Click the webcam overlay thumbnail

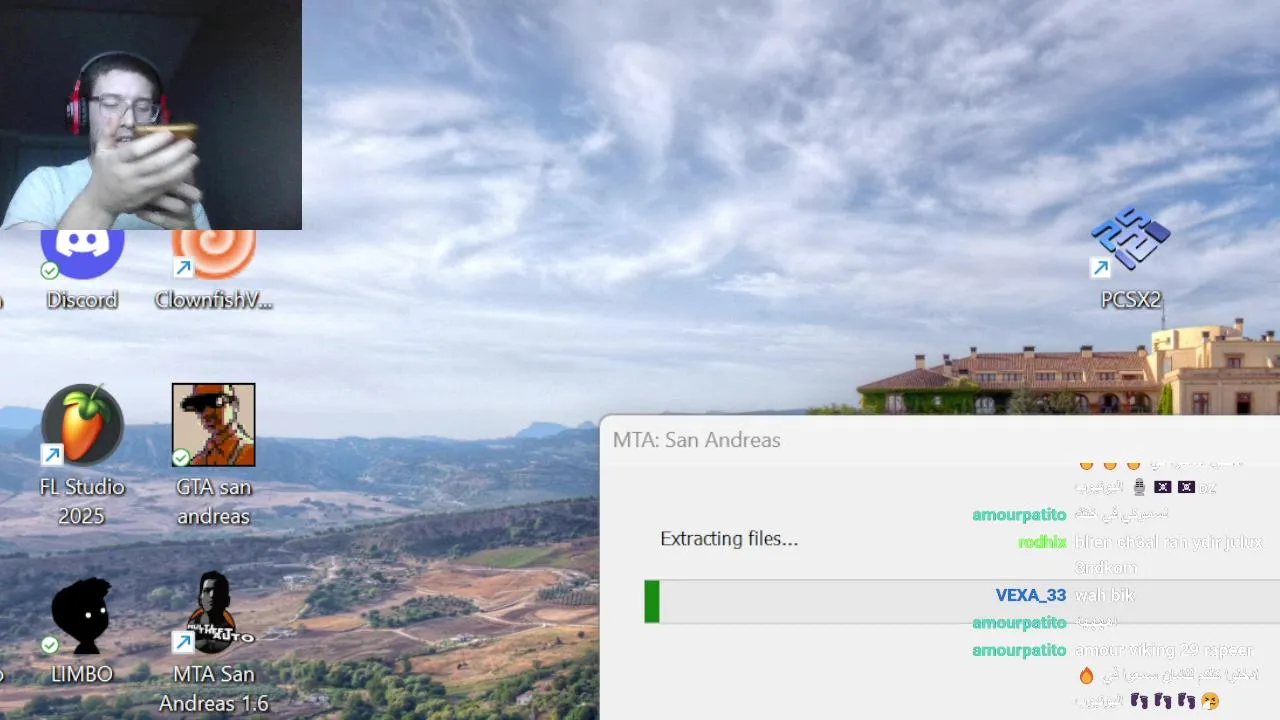(151, 115)
